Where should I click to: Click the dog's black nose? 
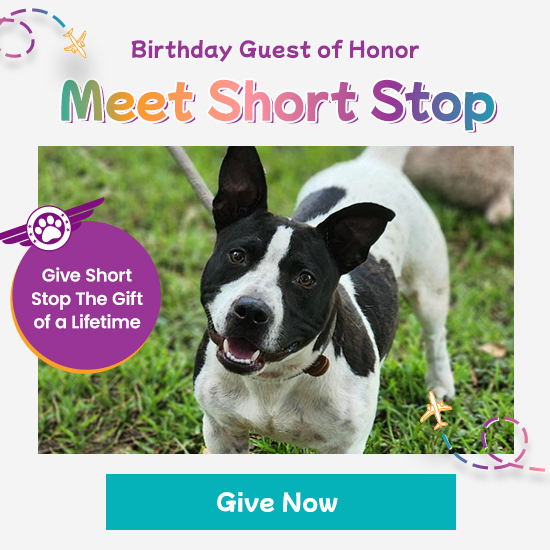(251, 310)
